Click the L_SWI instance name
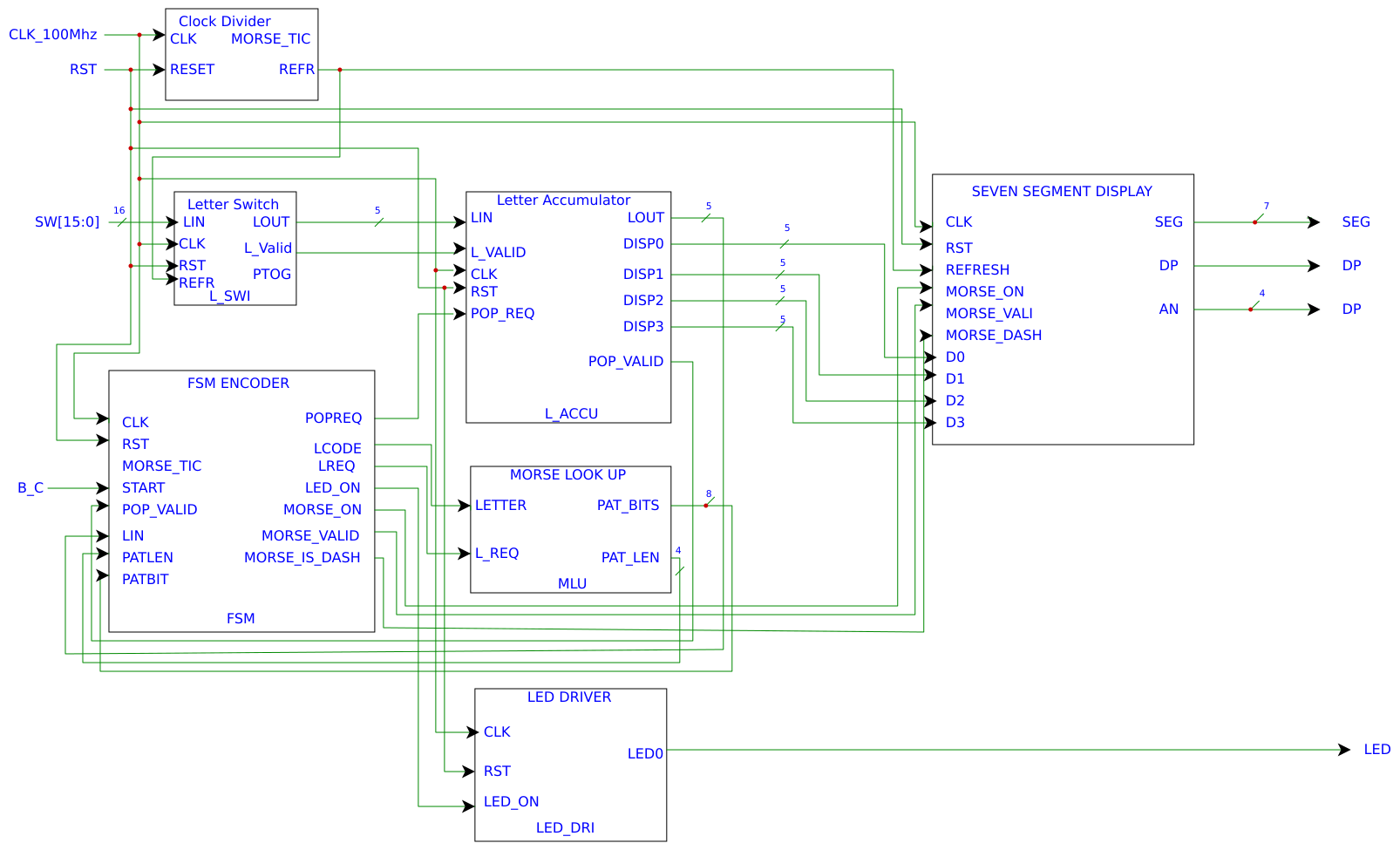The height and width of the screenshot is (850, 1400). point(229,296)
